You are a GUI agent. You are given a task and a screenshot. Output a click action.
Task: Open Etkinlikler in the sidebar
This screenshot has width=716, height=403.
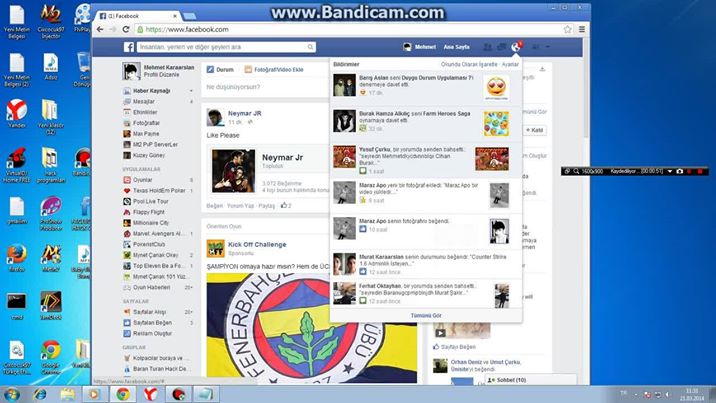click(145, 112)
